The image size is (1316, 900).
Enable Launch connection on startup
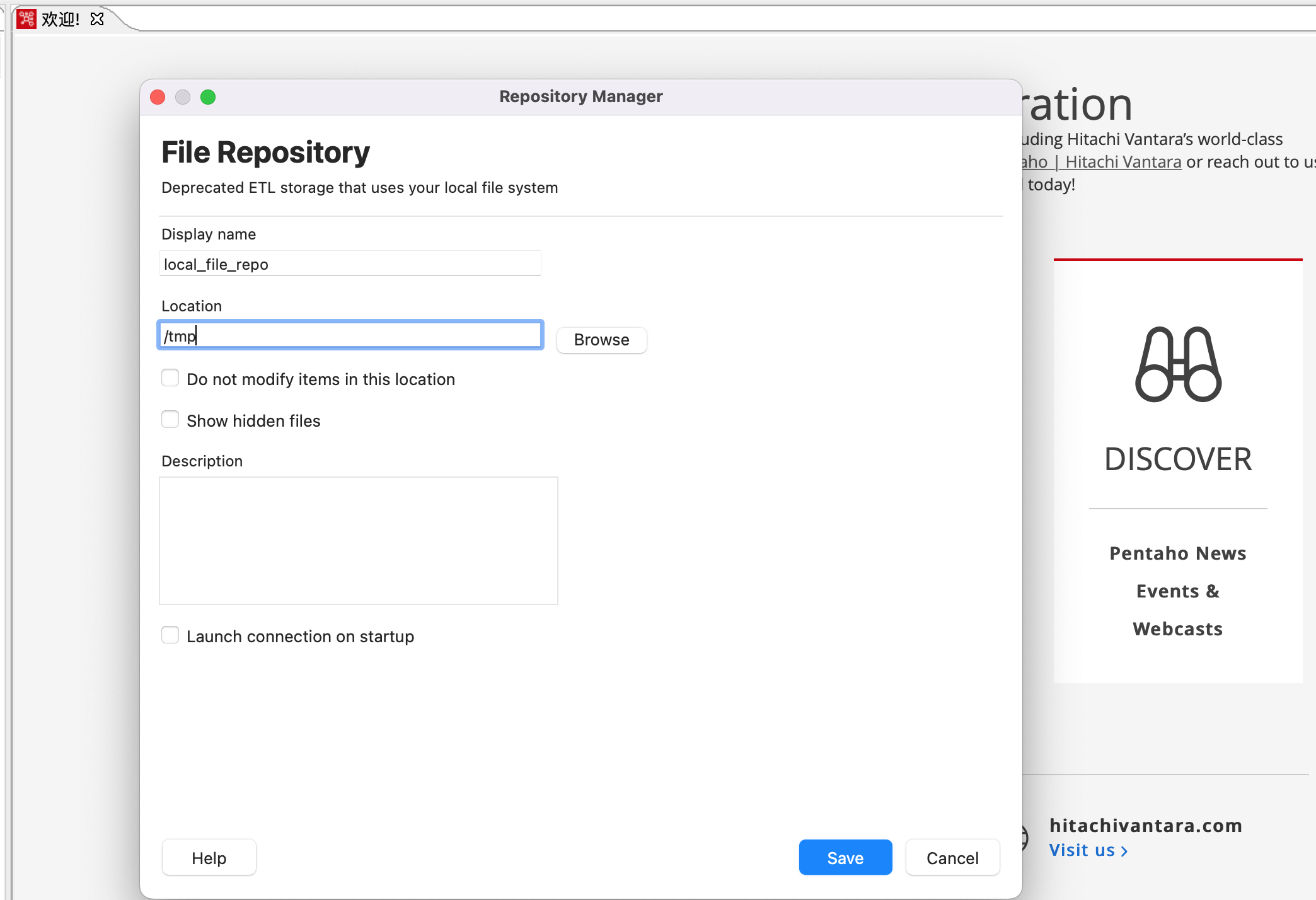[170, 635]
